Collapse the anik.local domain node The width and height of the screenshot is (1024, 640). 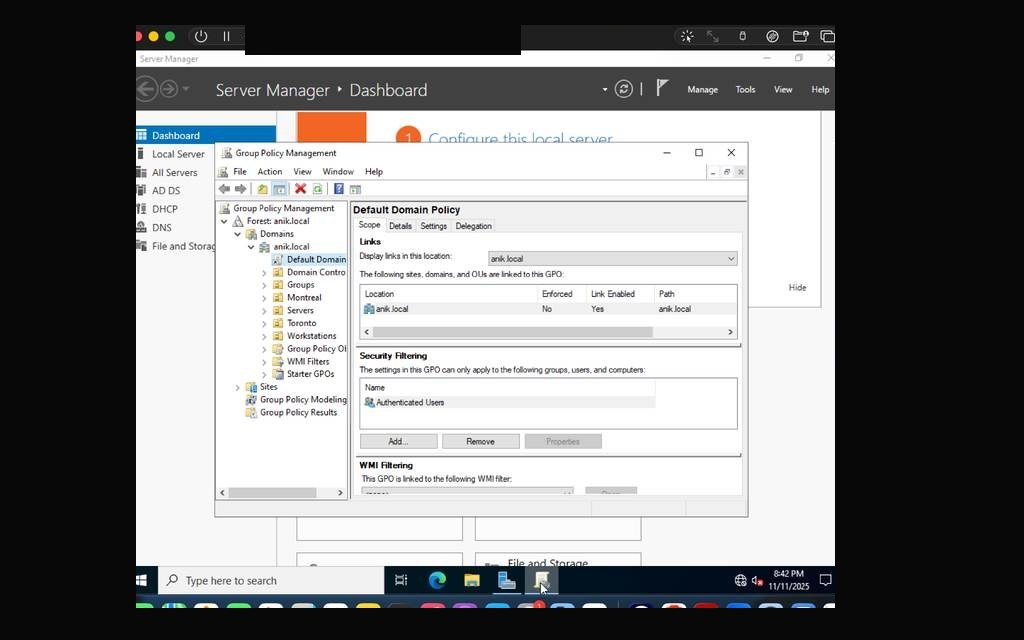click(251, 247)
